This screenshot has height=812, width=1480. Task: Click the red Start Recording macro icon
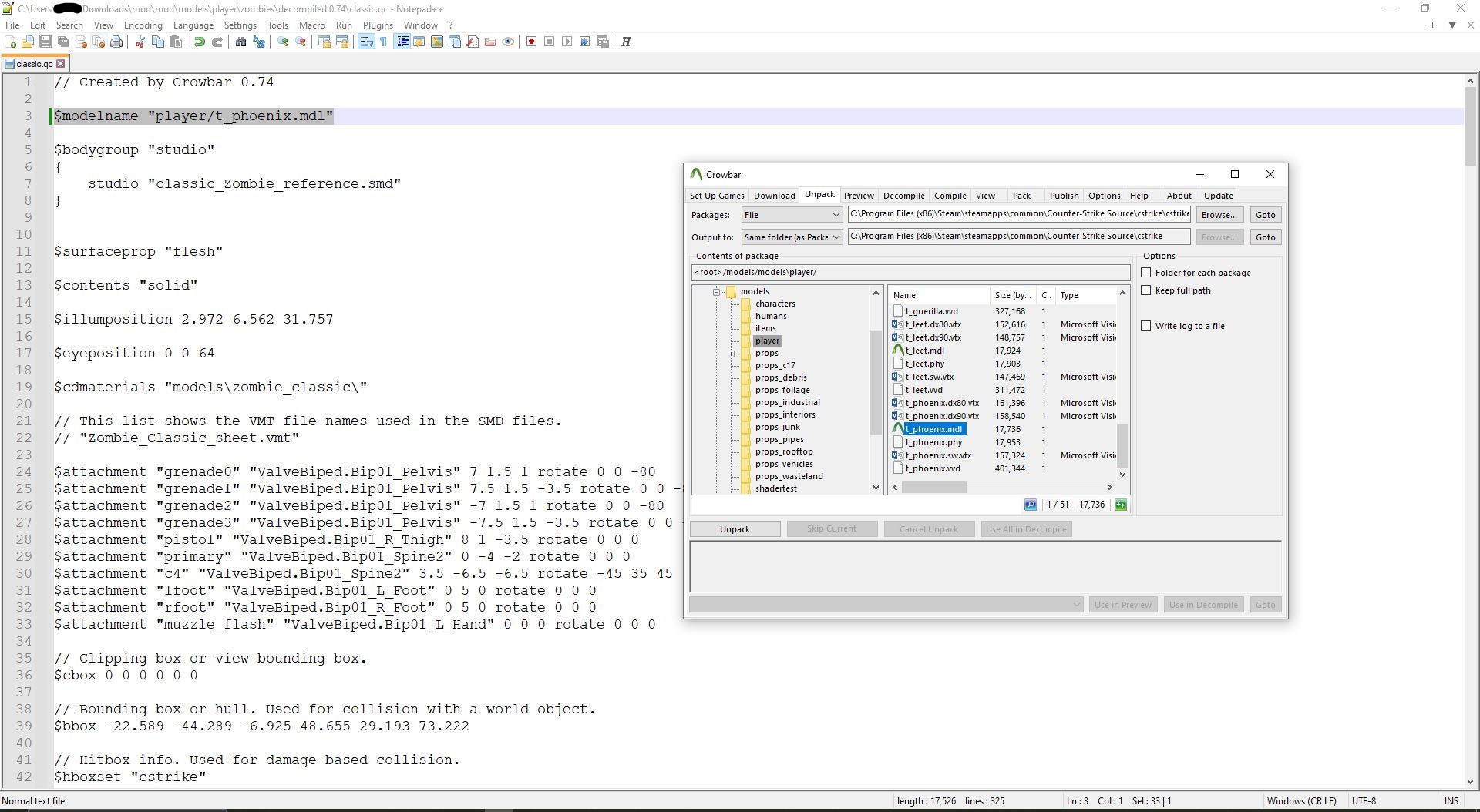tap(532, 42)
